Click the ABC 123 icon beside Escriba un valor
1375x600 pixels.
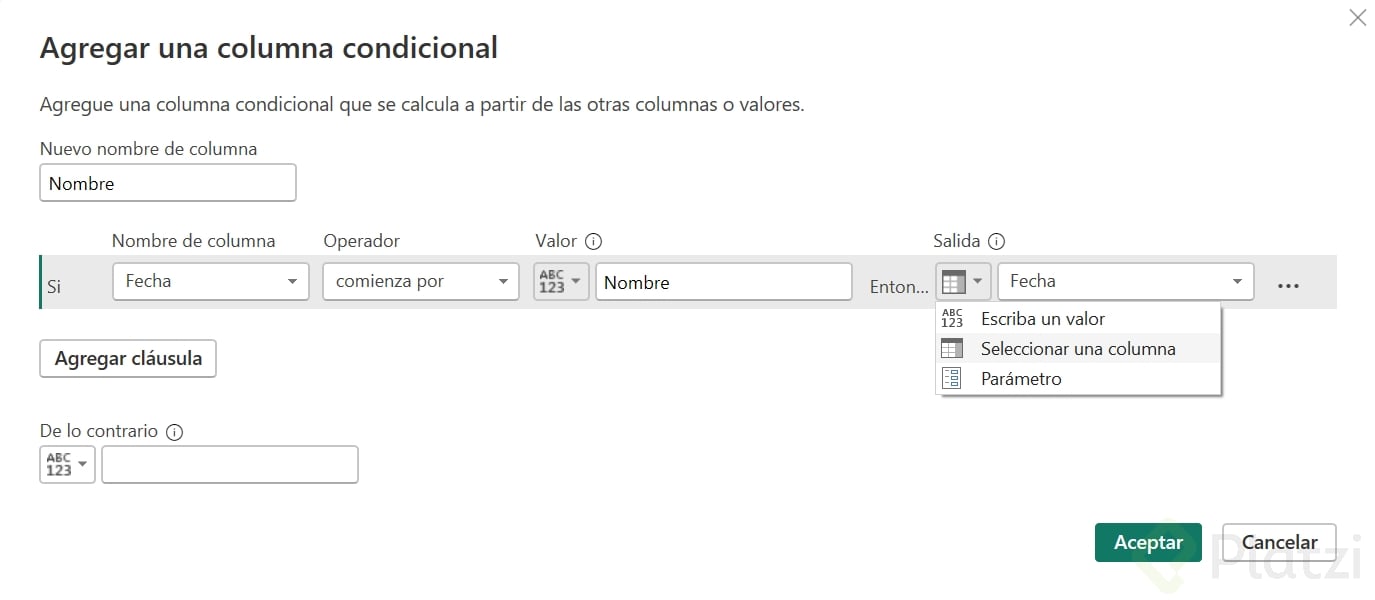[952, 319]
